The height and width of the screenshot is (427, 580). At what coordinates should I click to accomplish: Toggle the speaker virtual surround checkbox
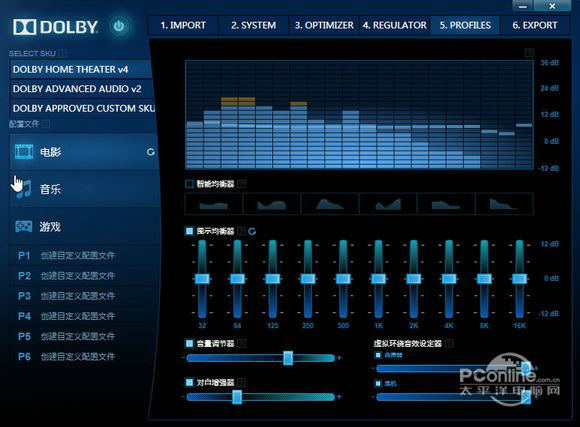pyautogui.click(x=378, y=355)
